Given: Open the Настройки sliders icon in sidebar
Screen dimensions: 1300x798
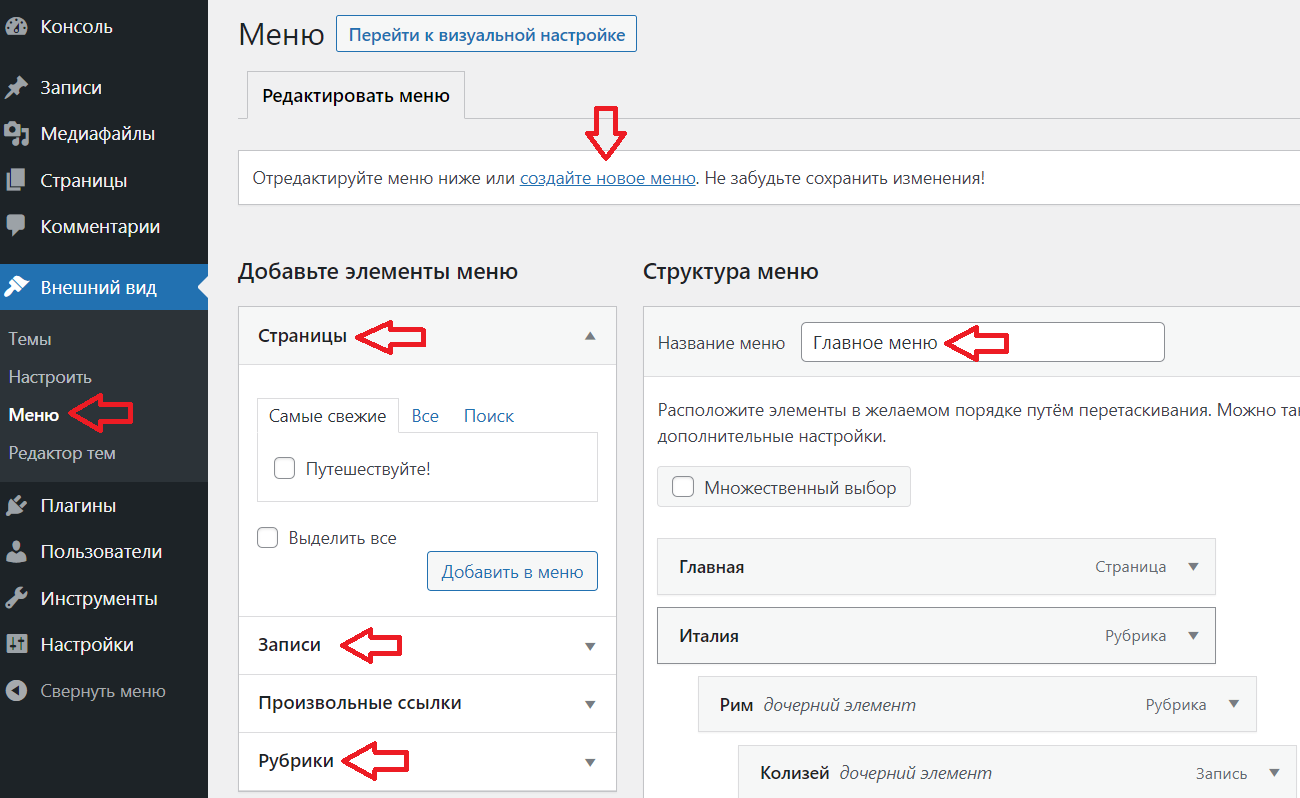Looking at the screenshot, I should click(x=15, y=645).
